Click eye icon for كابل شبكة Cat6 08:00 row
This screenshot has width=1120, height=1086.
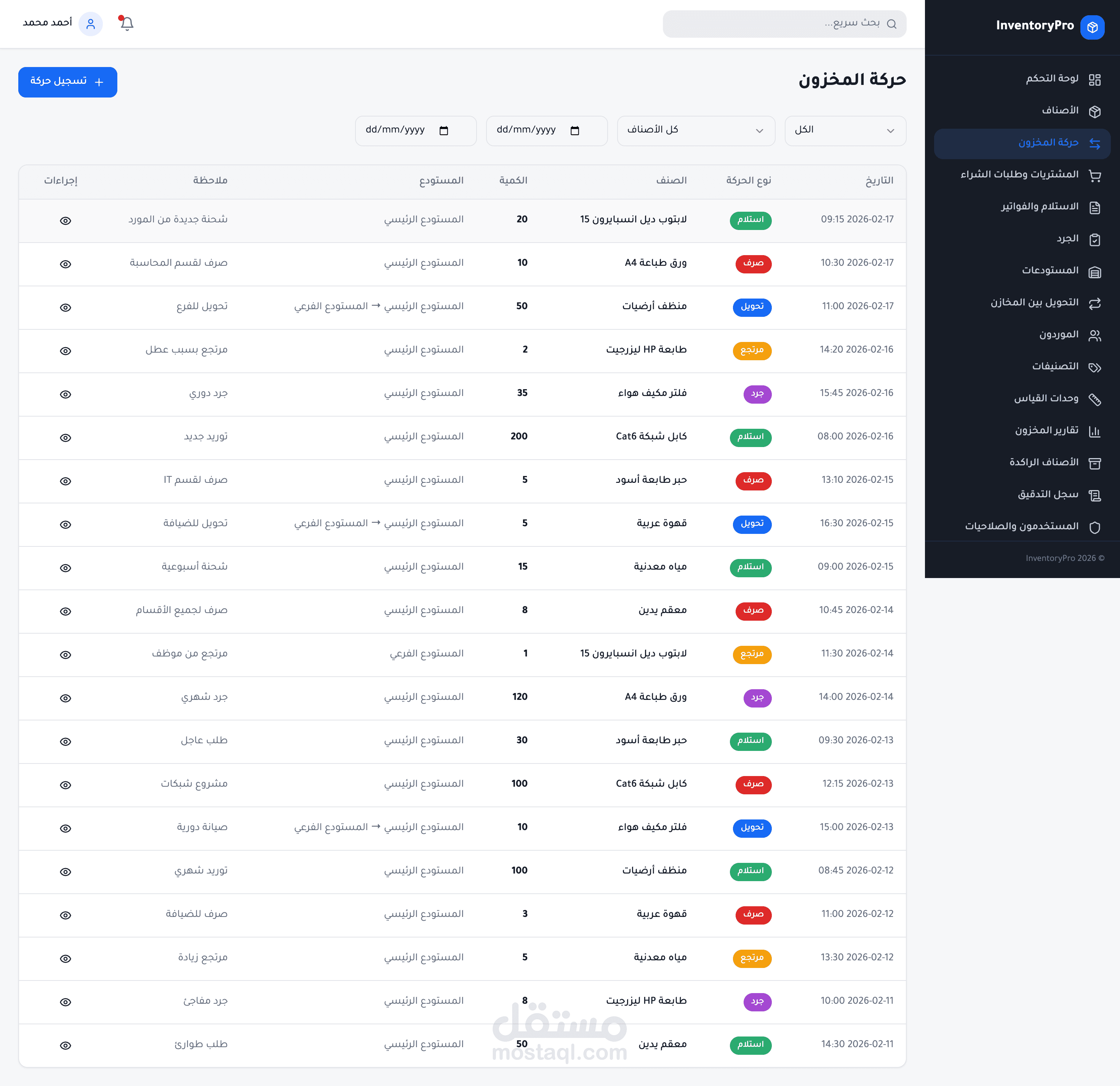(66, 438)
